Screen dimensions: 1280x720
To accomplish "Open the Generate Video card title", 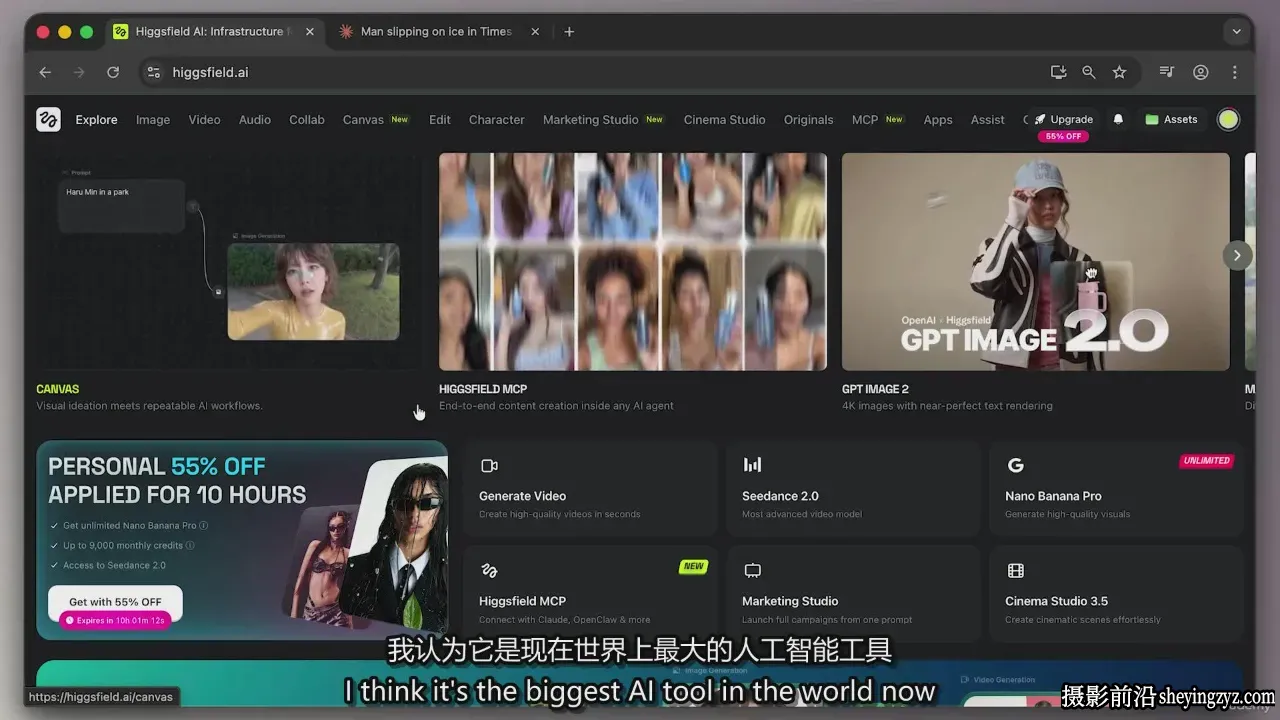I will tap(522, 496).
